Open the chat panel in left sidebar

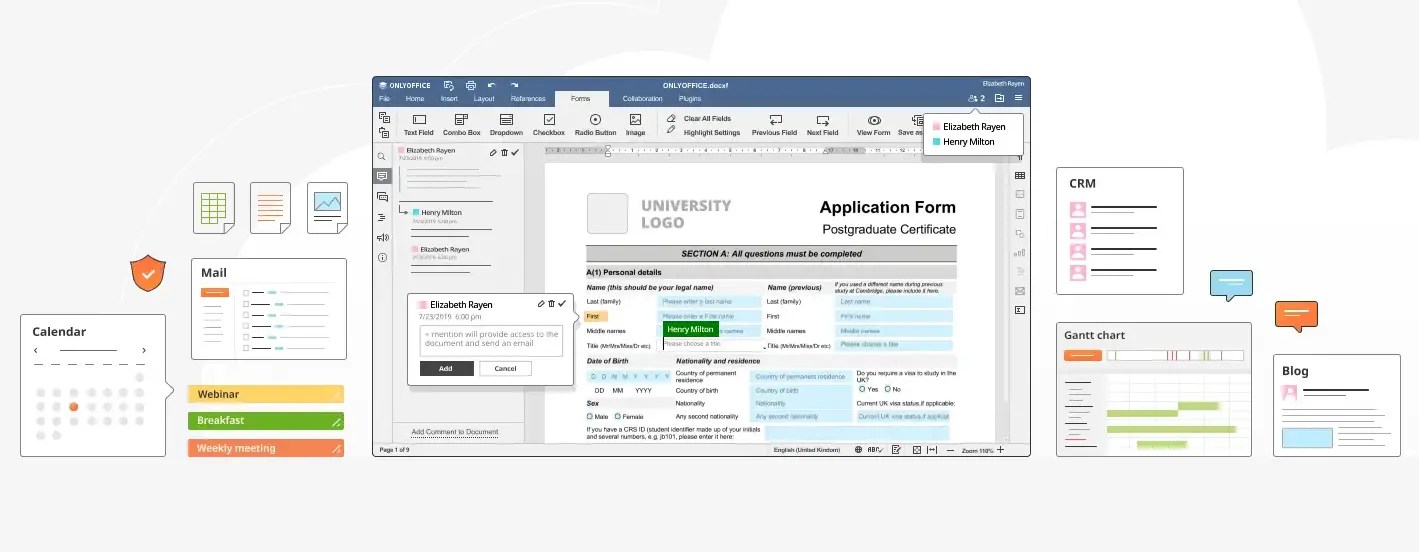382,196
